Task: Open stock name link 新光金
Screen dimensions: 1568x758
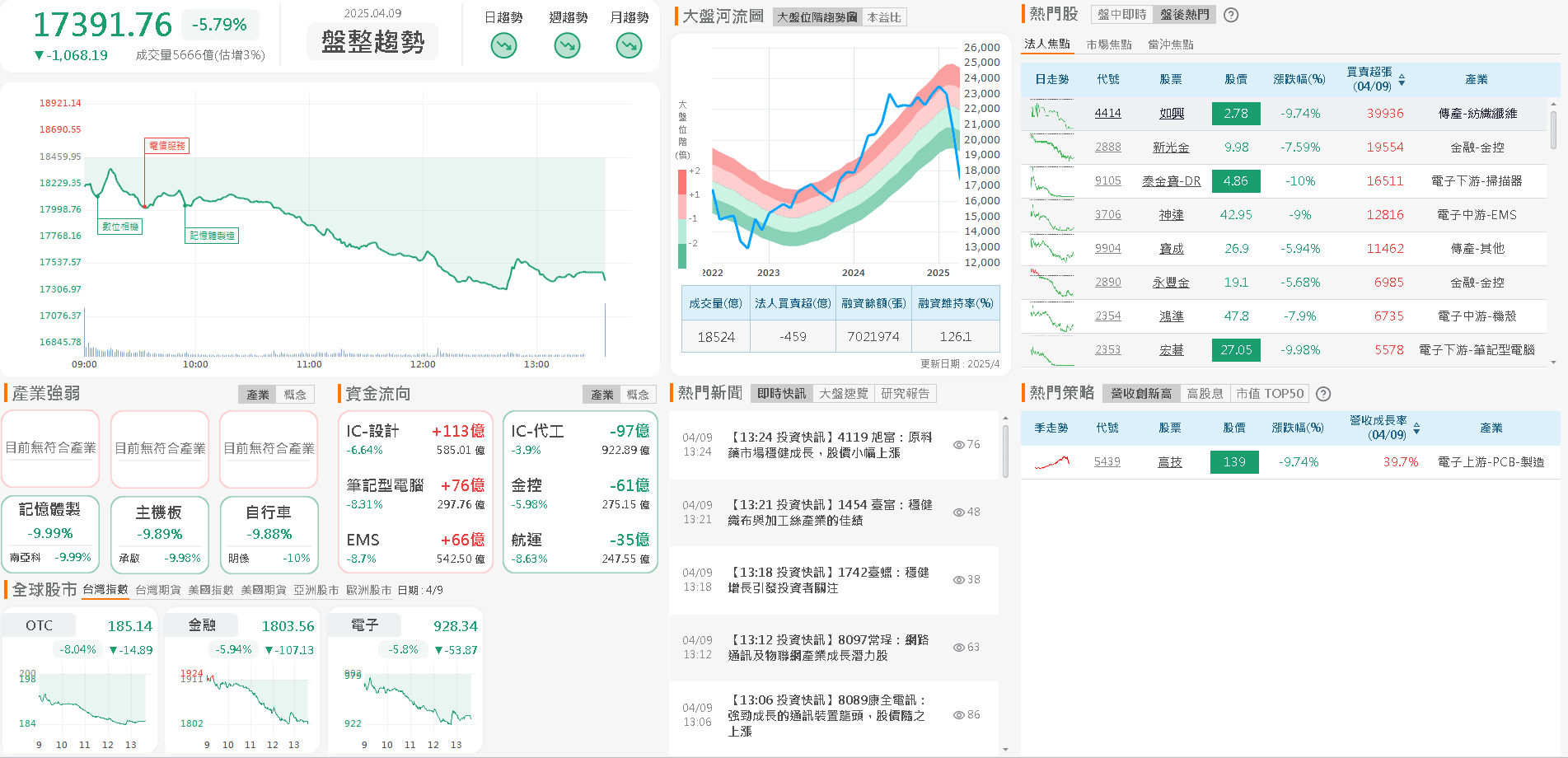Action: [x=1171, y=147]
